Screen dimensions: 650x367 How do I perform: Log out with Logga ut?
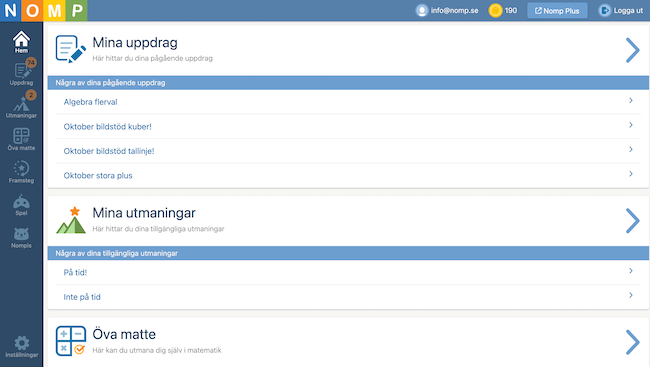coord(621,11)
